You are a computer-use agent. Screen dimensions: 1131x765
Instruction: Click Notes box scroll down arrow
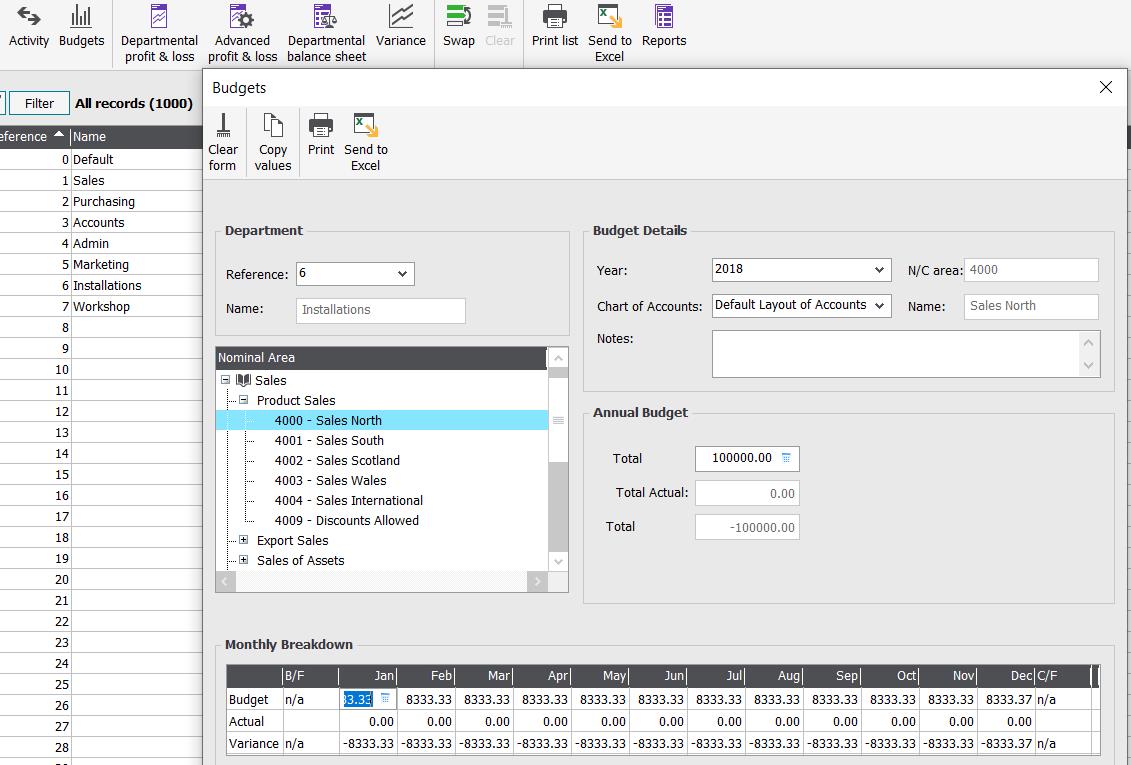pos(1088,366)
